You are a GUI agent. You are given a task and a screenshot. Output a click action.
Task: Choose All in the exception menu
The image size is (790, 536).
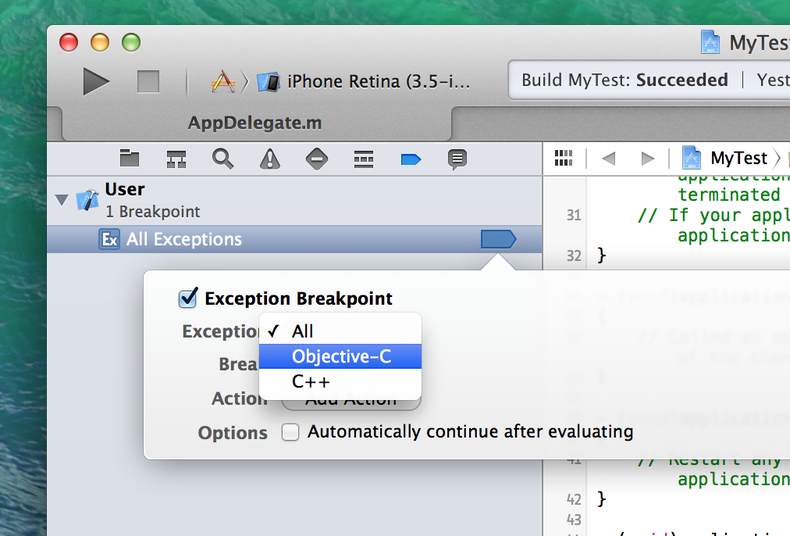click(x=340, y=331)
